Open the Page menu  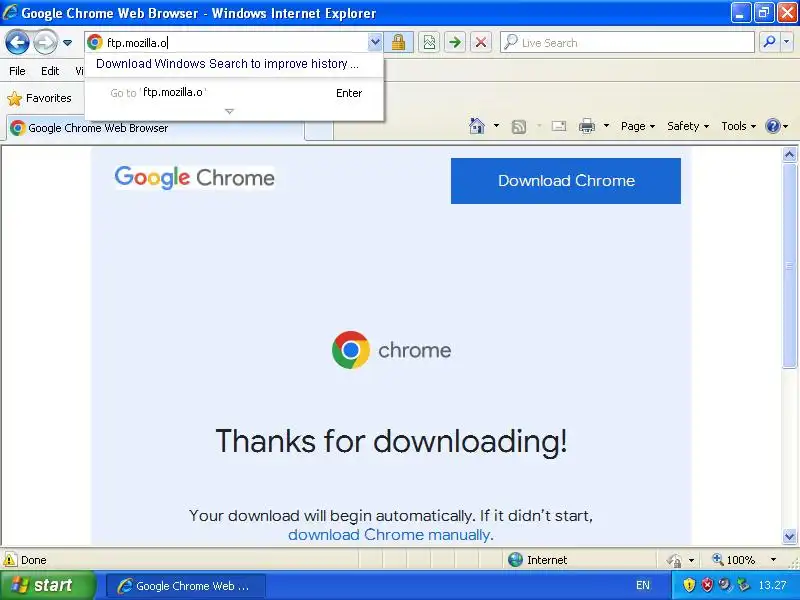638,126
